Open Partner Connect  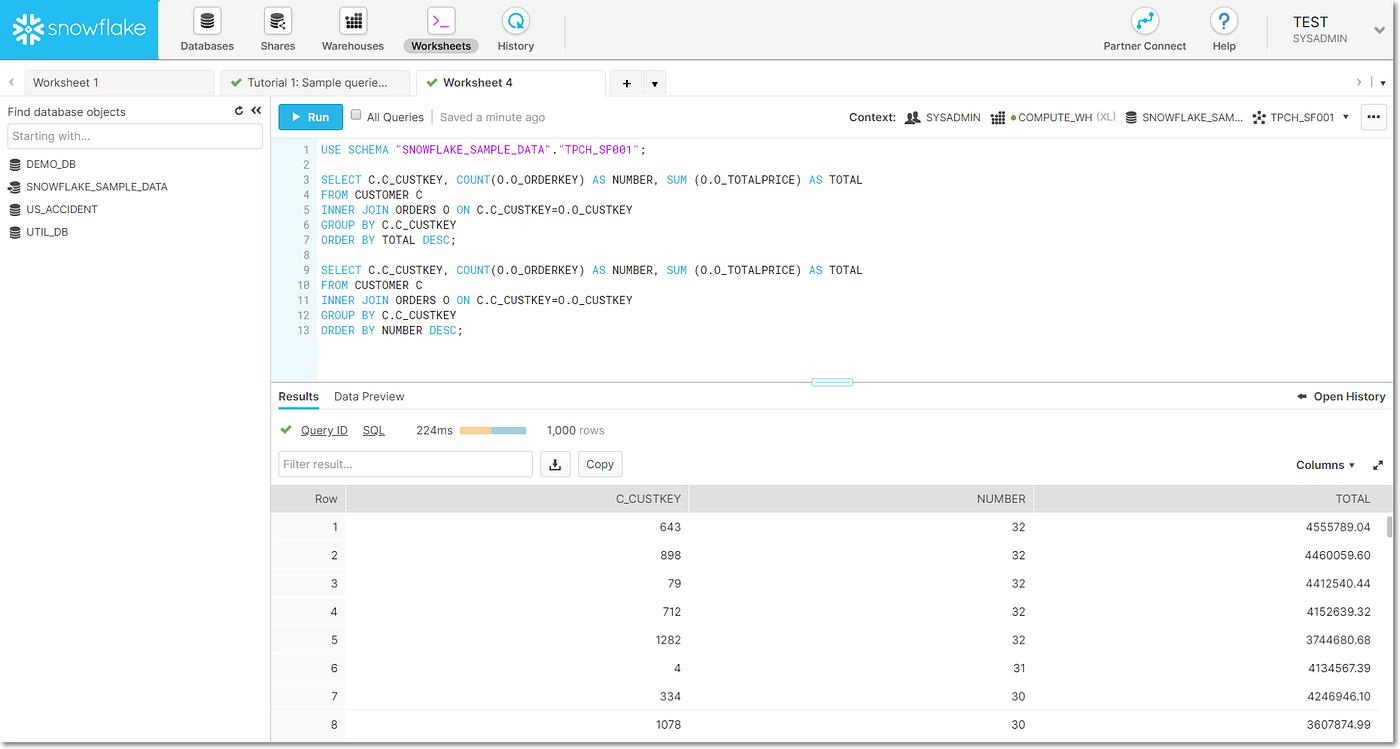coord(1144,29)
